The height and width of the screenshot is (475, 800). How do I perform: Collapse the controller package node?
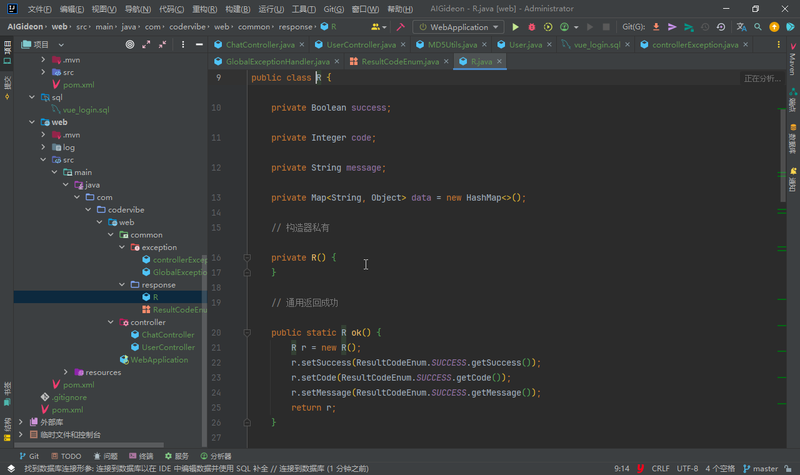click(111, 322)
